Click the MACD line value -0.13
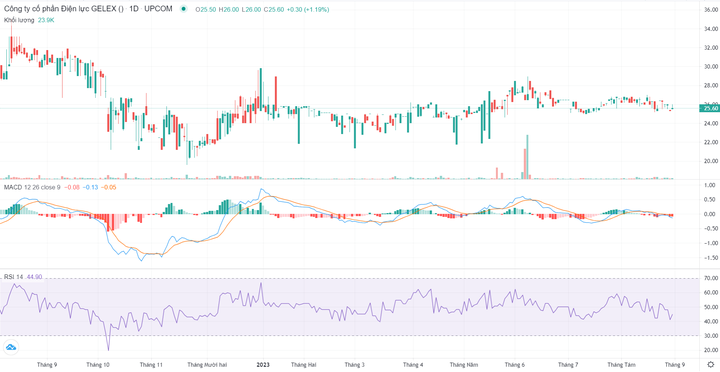The width and height of the screenshot is (720, 372). click(x=90, y=187)
